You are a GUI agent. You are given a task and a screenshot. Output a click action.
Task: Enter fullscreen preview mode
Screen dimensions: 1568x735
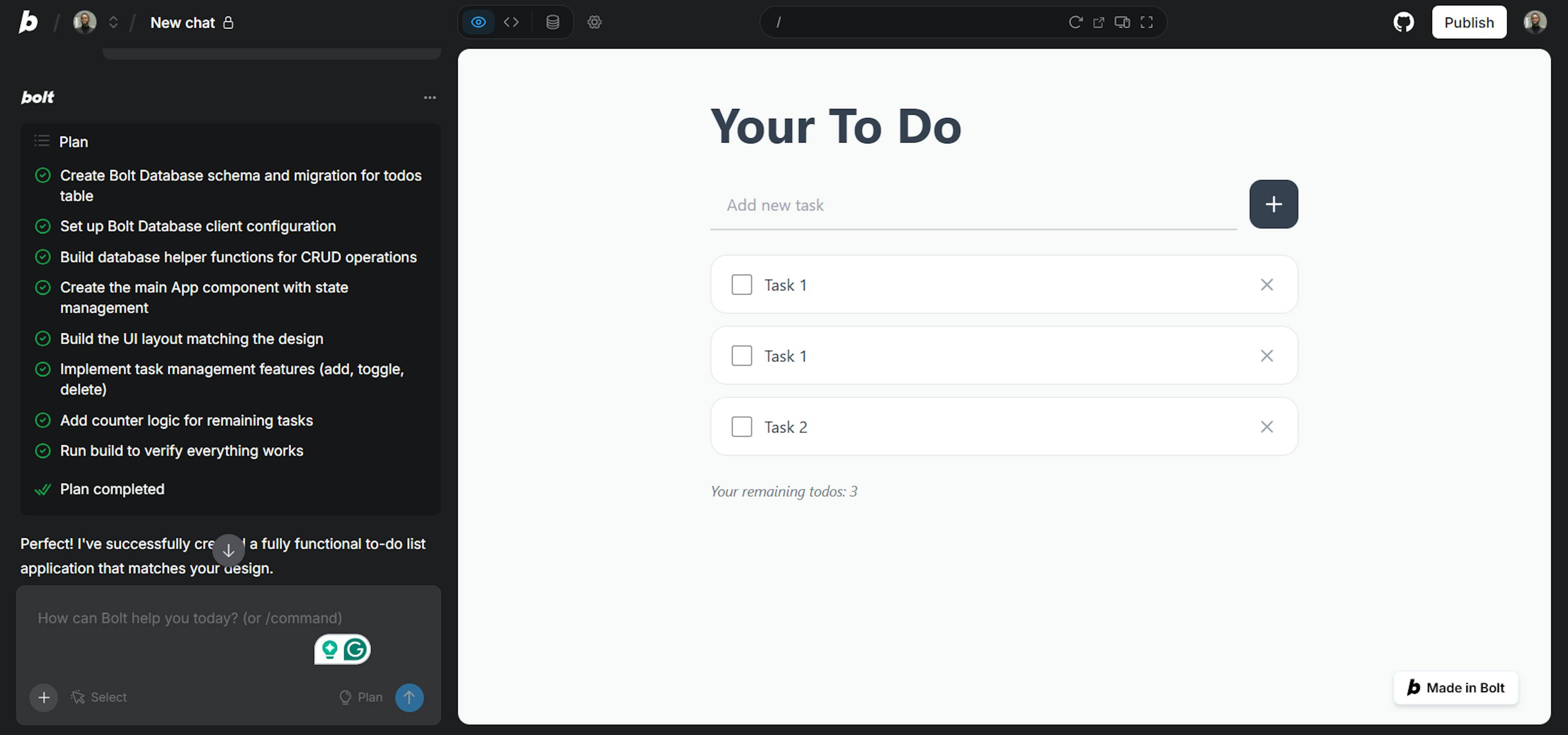pyautogui.click(x=1146, y=22)
